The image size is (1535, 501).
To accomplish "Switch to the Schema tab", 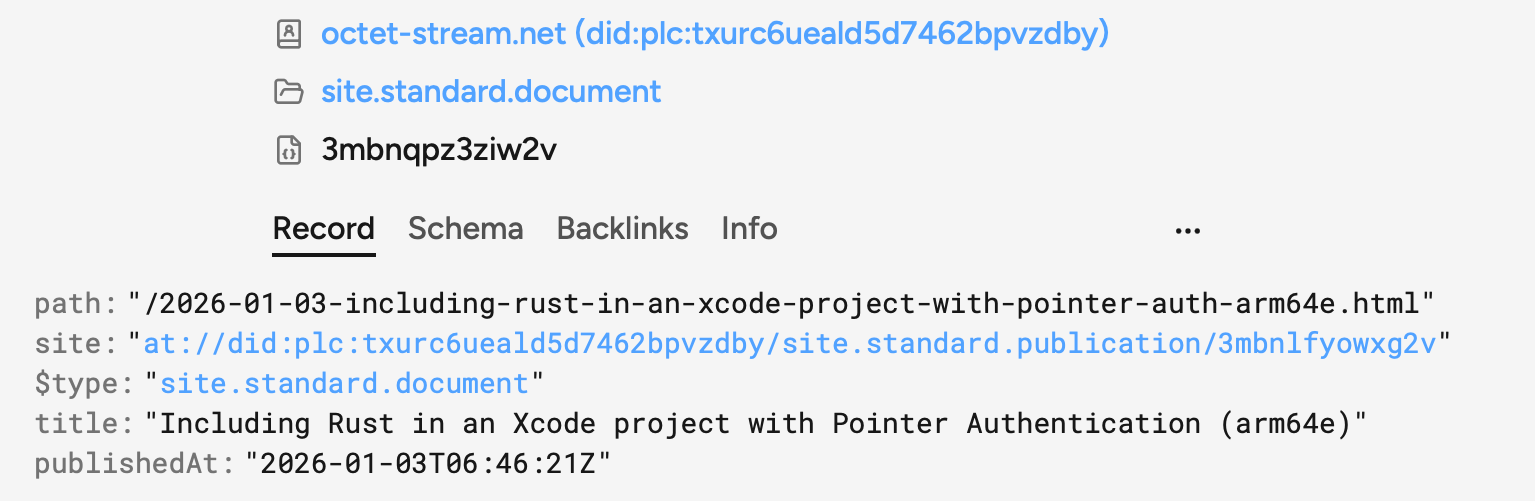I will click(x=465, y=229).
